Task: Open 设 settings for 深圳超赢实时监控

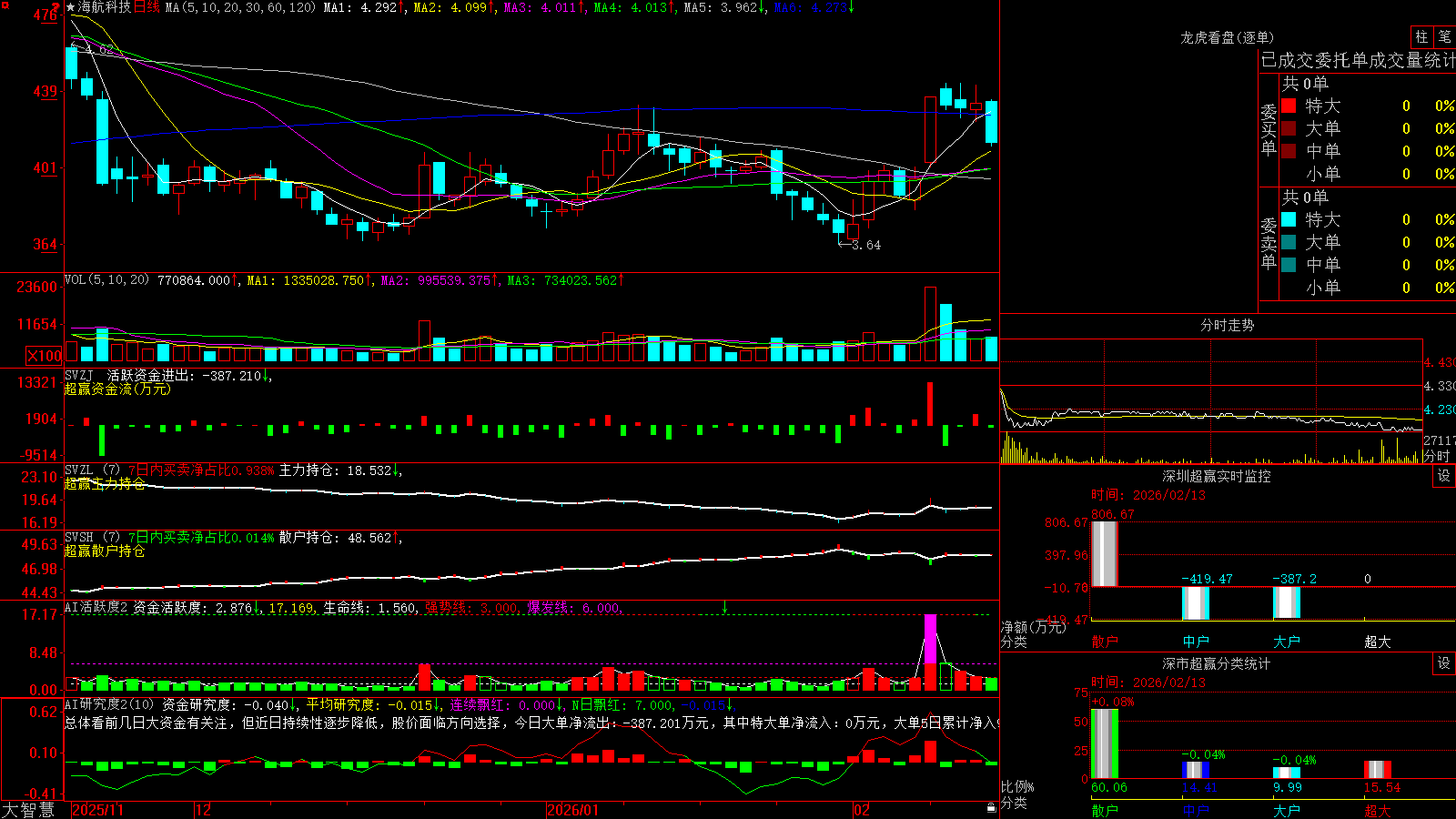Action: click(x=1444, y=476)
